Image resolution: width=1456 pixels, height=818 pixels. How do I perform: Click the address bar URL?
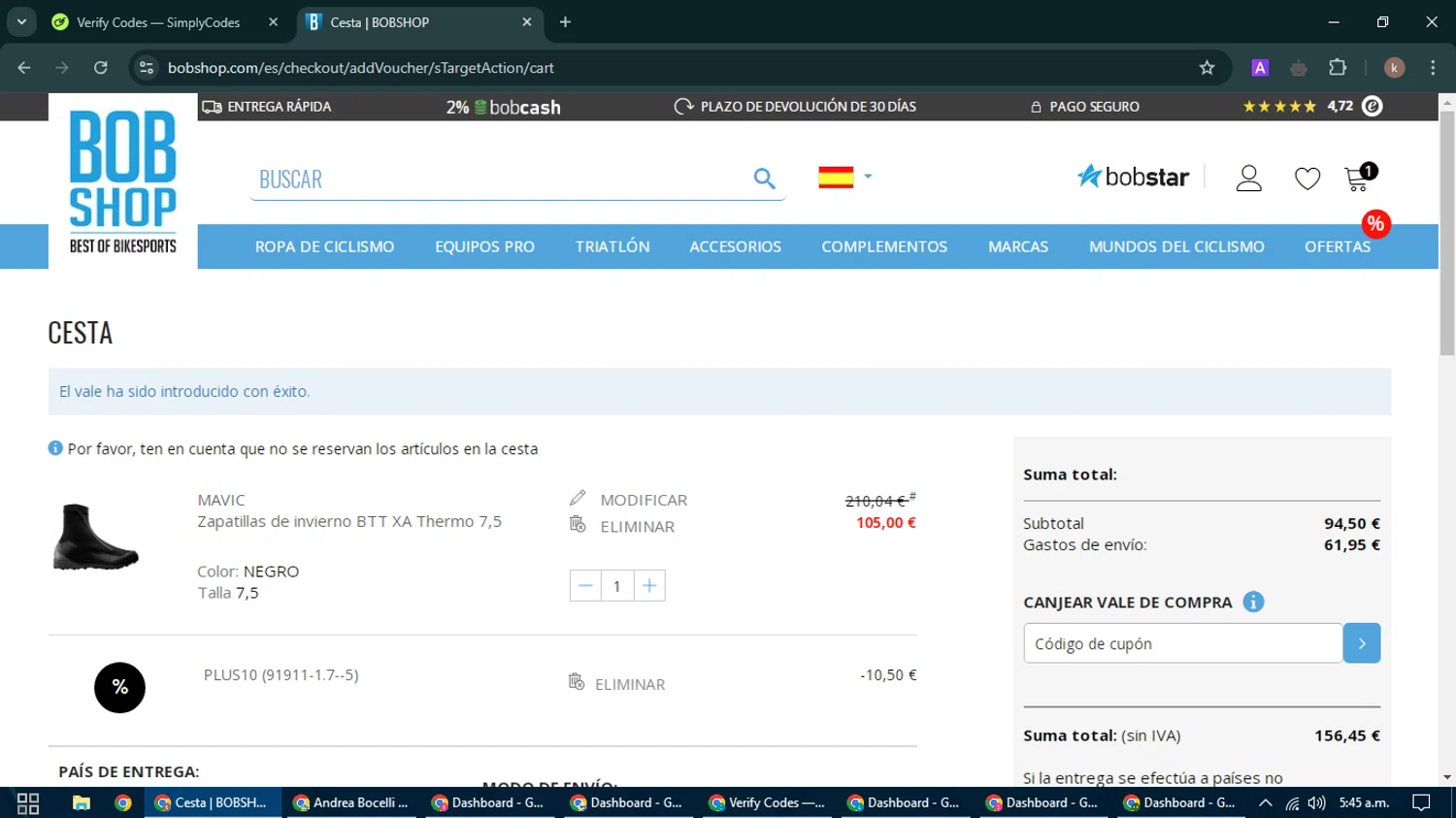[x=361, y=68]
